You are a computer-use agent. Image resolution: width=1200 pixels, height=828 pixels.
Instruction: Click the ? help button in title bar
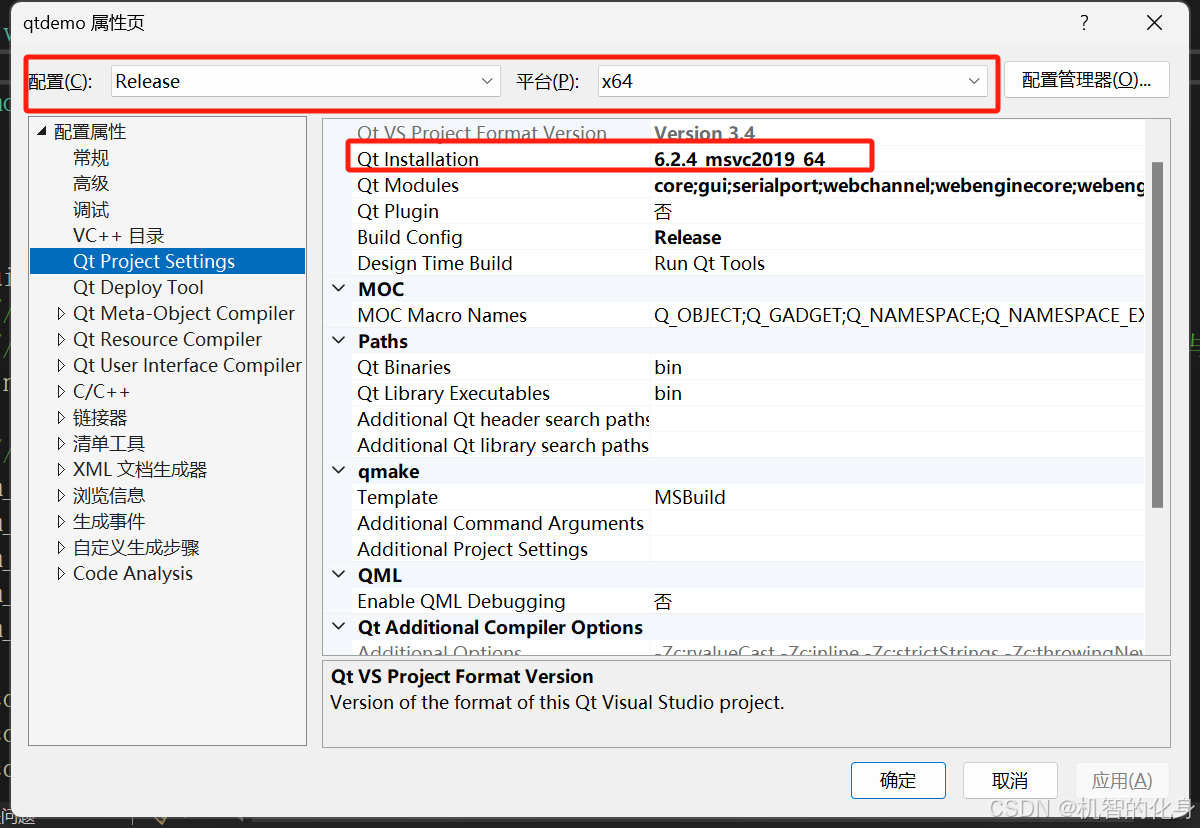[x=1084, y=23]
